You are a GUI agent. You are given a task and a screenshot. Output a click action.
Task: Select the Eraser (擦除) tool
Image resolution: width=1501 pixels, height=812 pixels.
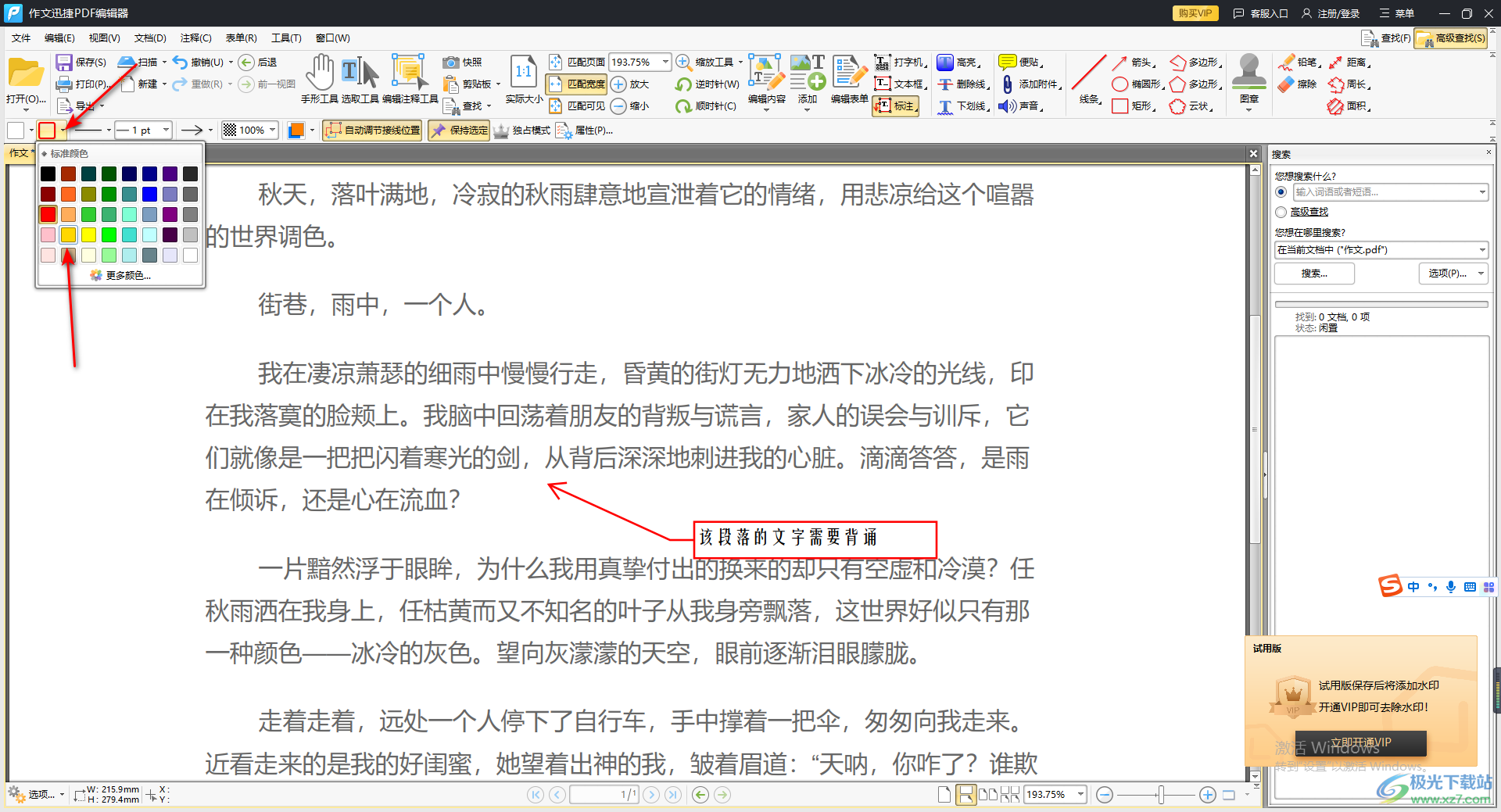[x=1298, y=84]
